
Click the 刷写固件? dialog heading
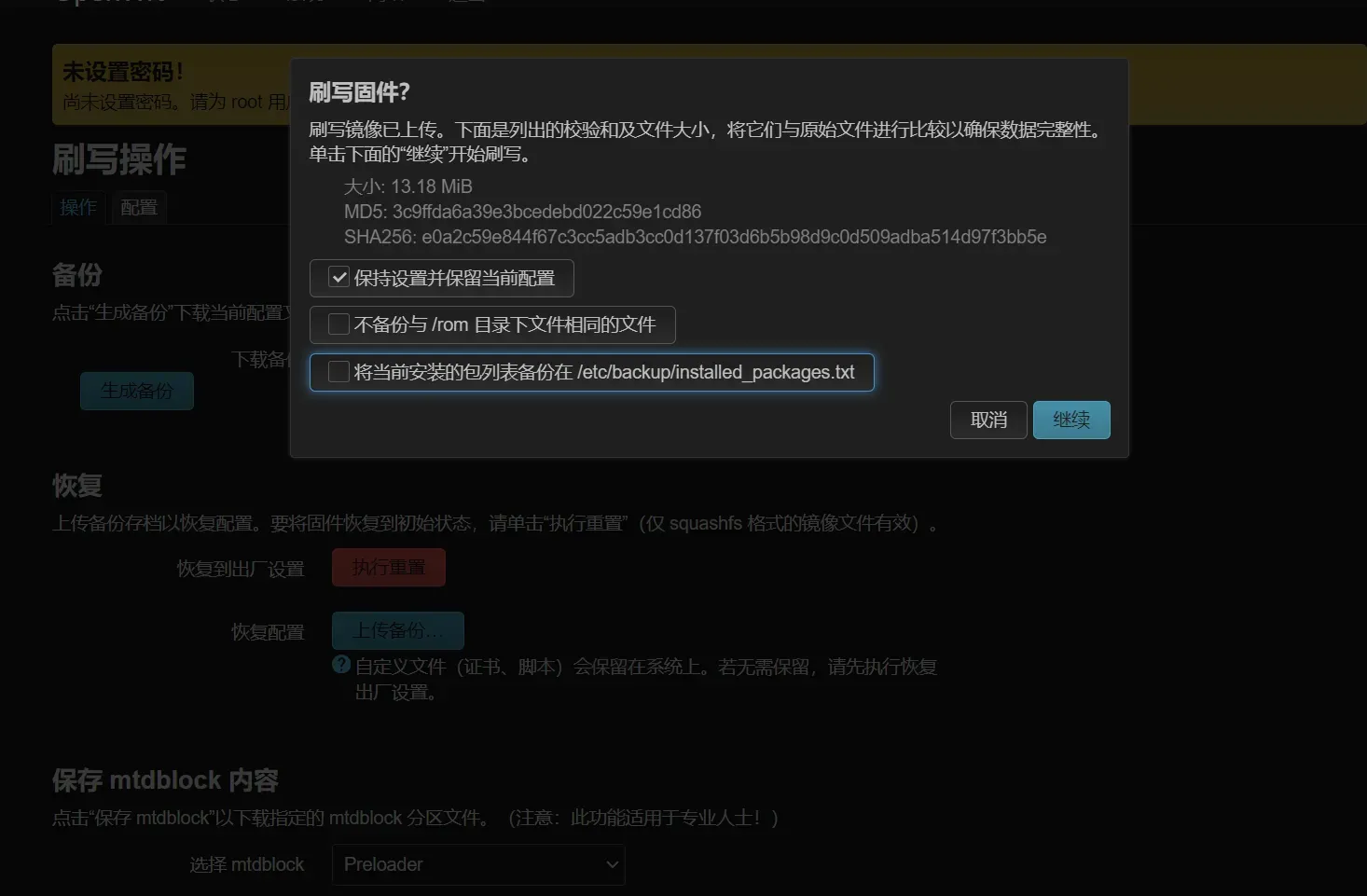pos(359,92)
